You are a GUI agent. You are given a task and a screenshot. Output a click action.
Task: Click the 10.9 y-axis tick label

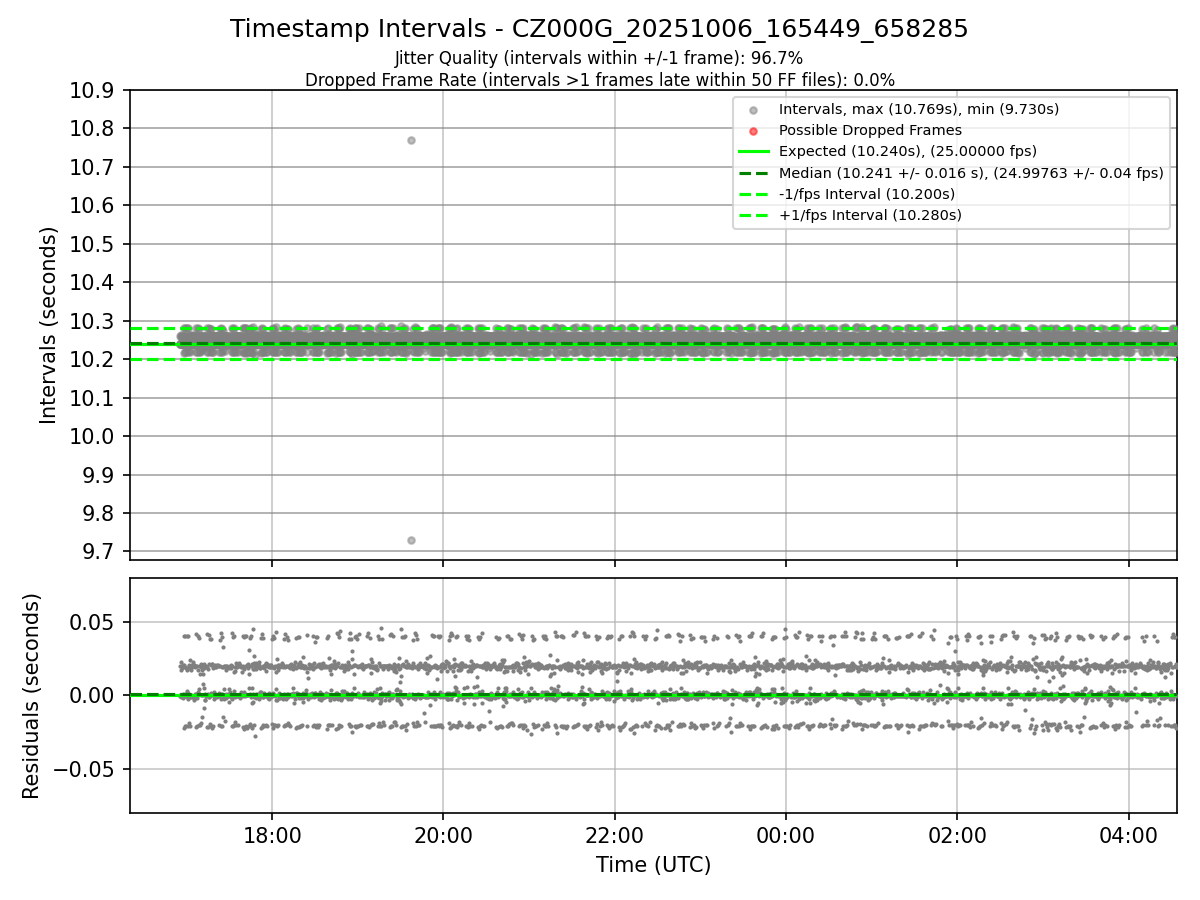[94, 91]
